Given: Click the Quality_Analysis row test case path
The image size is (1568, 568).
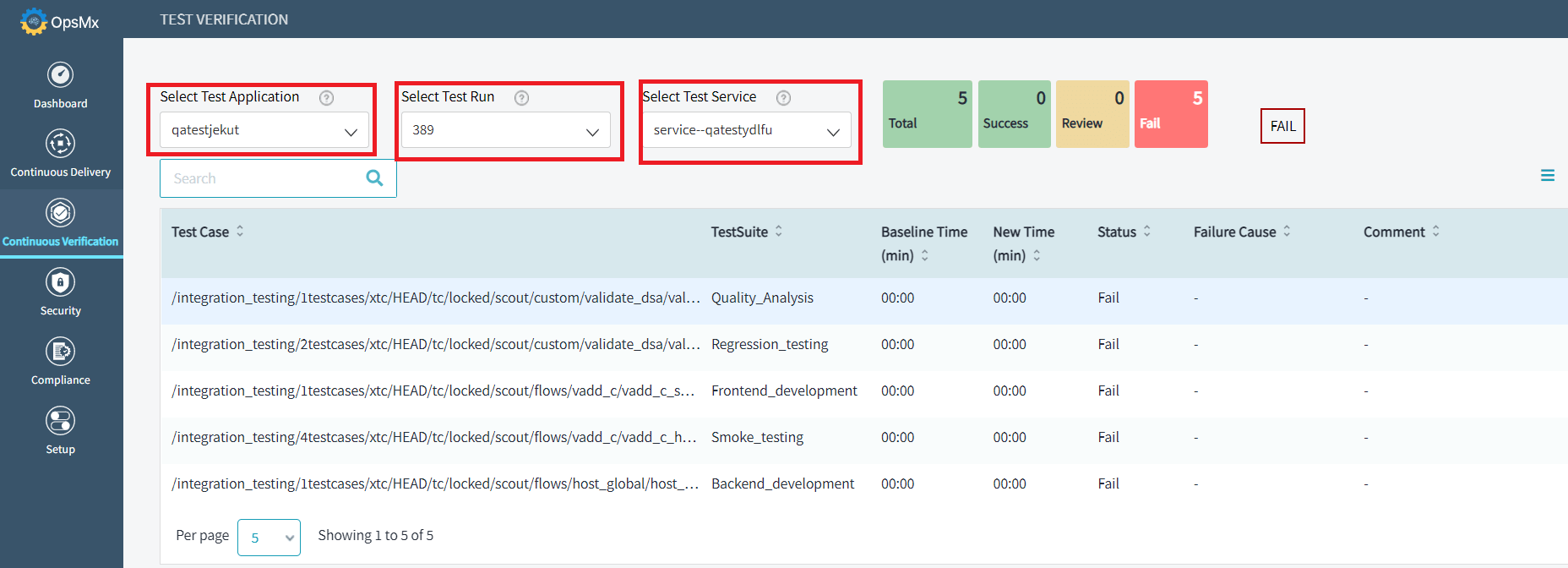Looking at the screenshot, I should [436, 298].
